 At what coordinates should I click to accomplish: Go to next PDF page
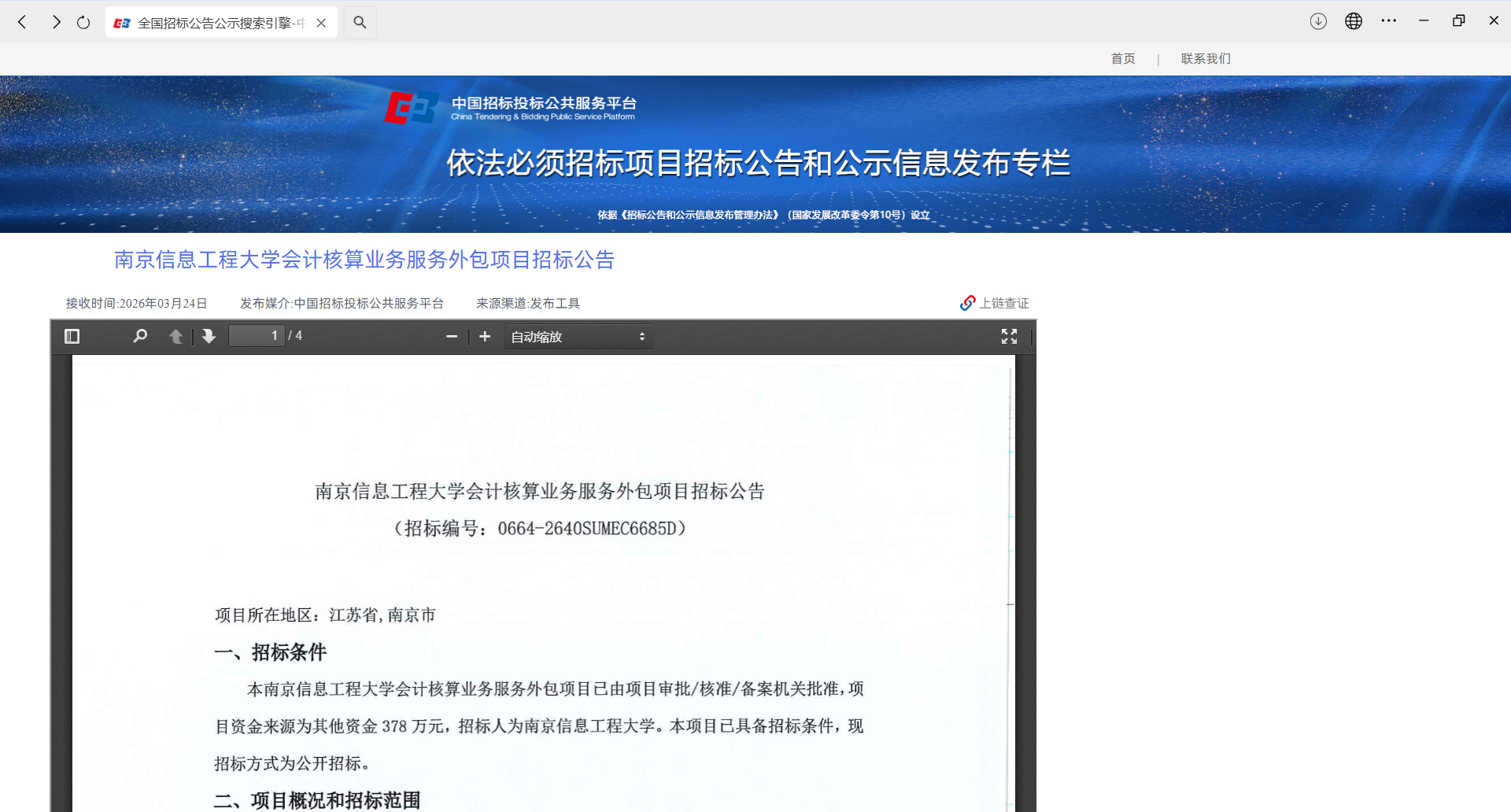point(209,337)
